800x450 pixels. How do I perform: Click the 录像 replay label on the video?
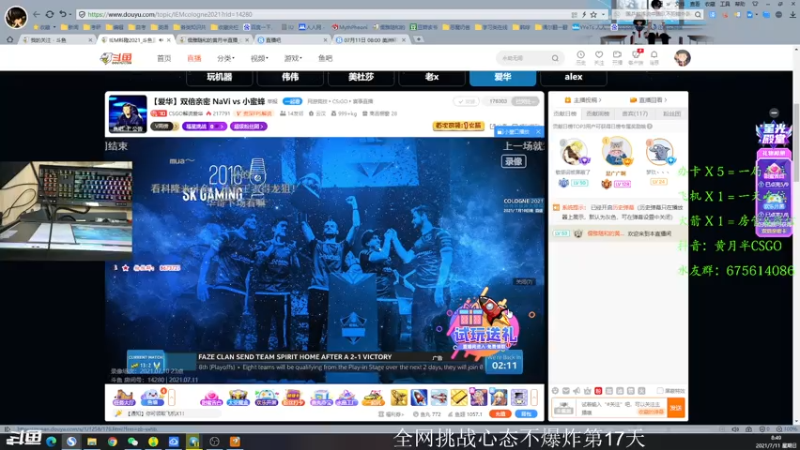click(x=514, y=161)
